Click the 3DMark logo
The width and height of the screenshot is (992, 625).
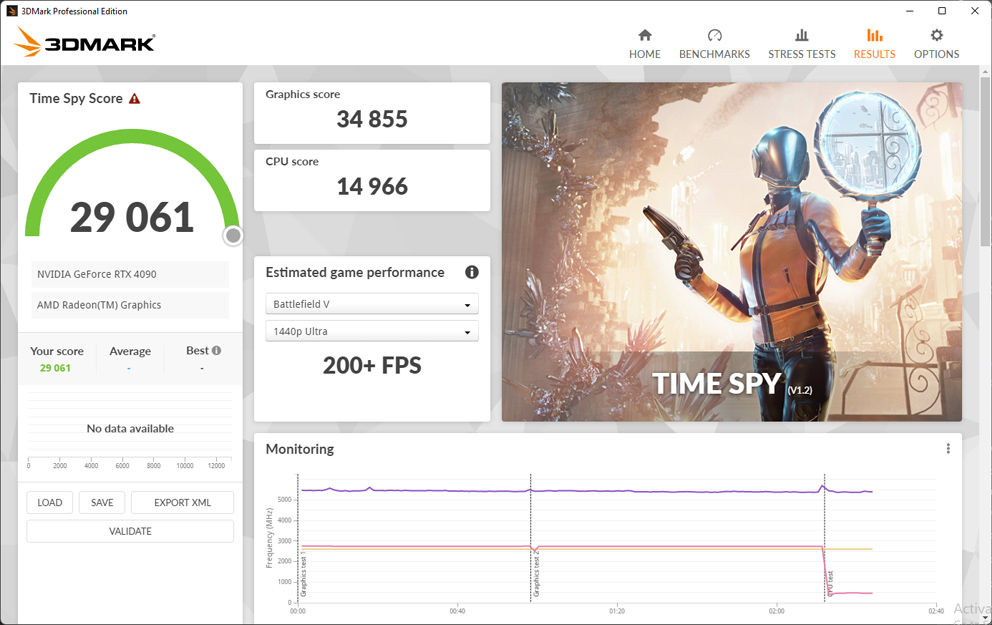85,42
